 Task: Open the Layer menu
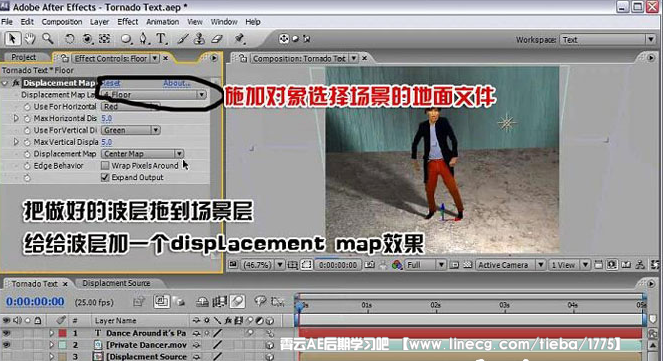click(99, 22)
